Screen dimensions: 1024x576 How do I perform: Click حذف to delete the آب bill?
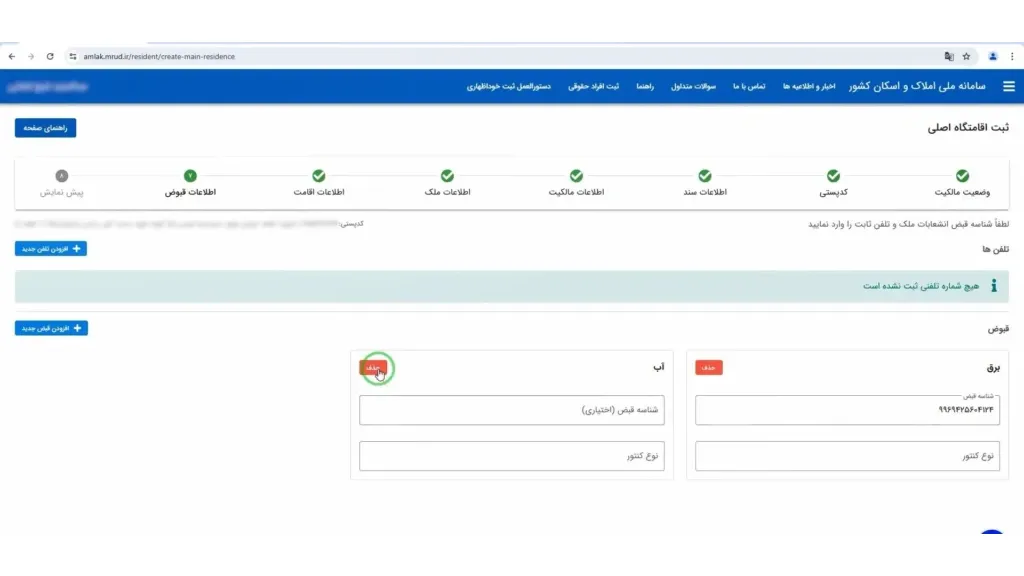pos(376,368)
